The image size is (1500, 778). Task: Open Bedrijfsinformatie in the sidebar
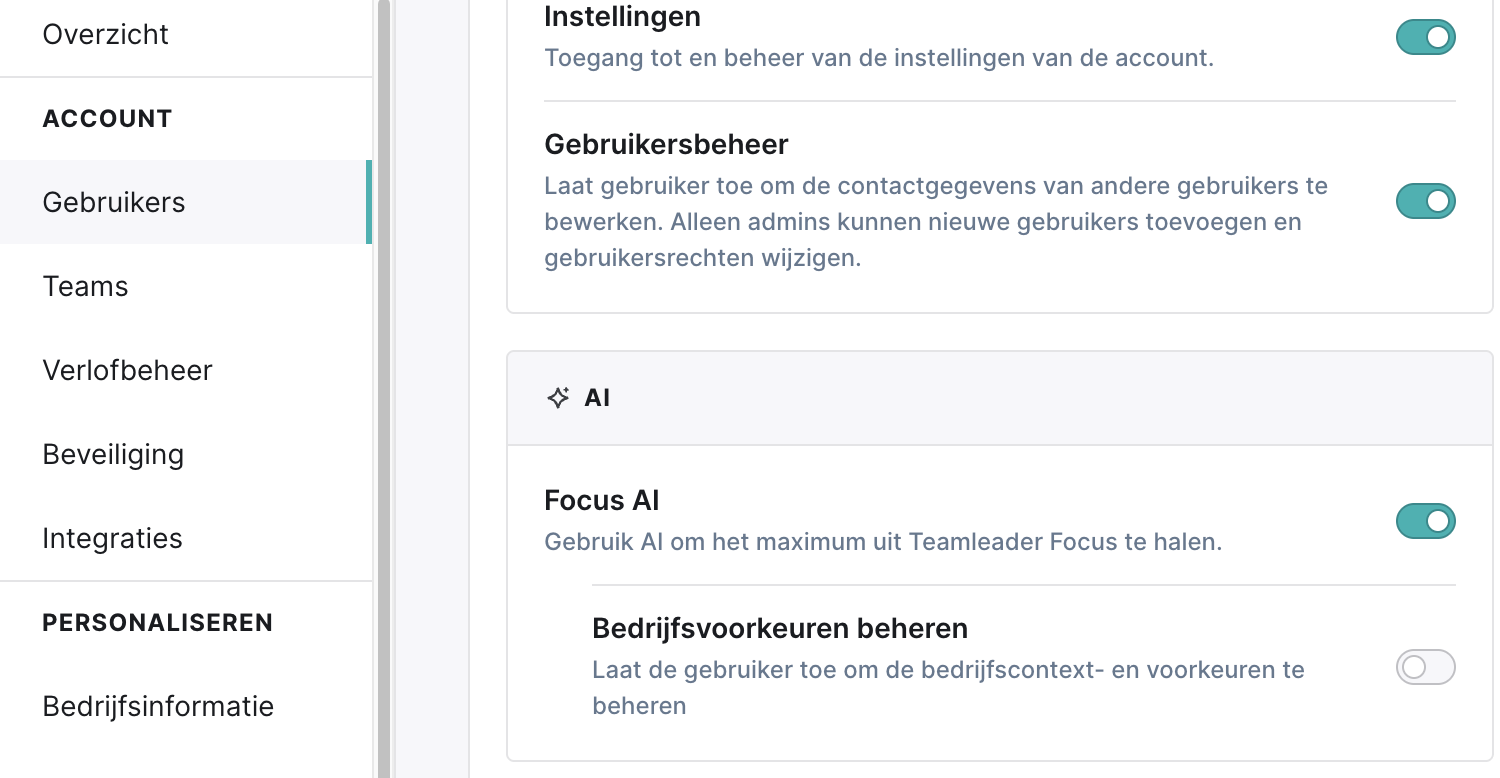tap(158, 706)
